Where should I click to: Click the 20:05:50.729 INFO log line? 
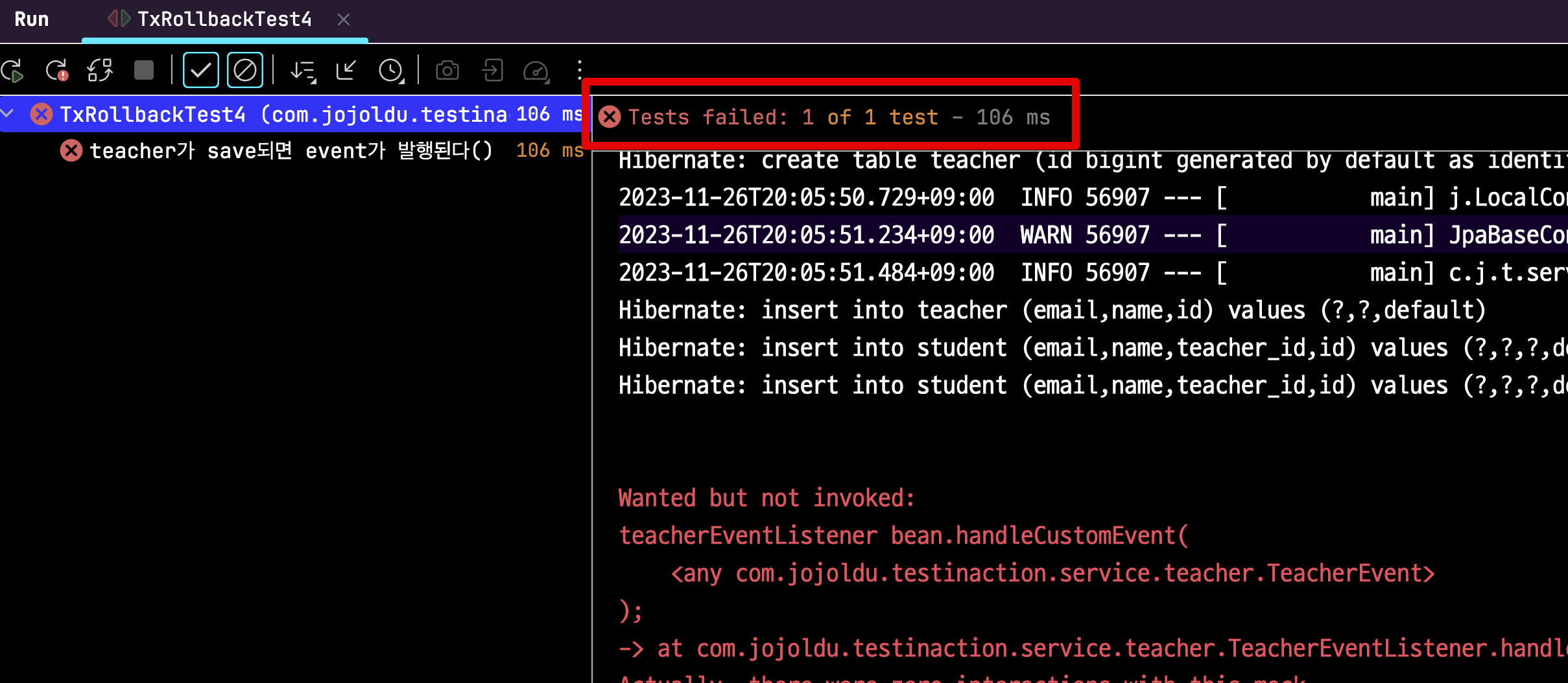pos(1093,198)
